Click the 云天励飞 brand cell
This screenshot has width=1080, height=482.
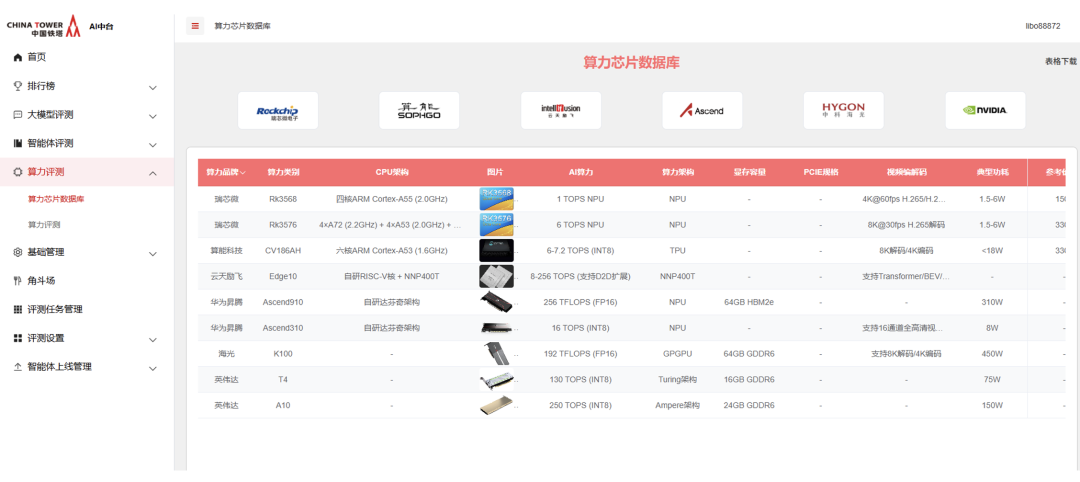tap(227, 276)
